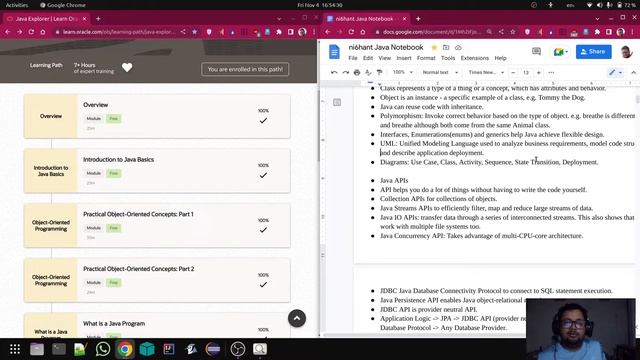Image resolution: width=640 pixels, height=360 pixels.
Task: Decrease the font size
Action: tap(513, 72)
